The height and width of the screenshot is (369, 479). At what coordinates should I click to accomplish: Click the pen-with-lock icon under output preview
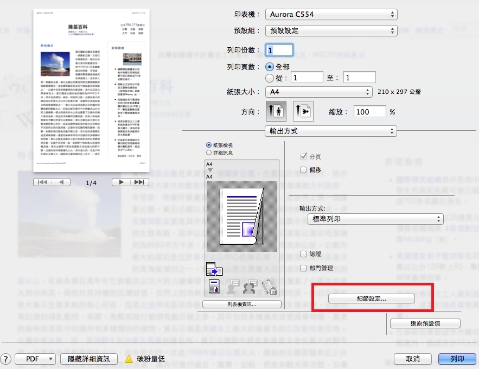coord(269,287)
